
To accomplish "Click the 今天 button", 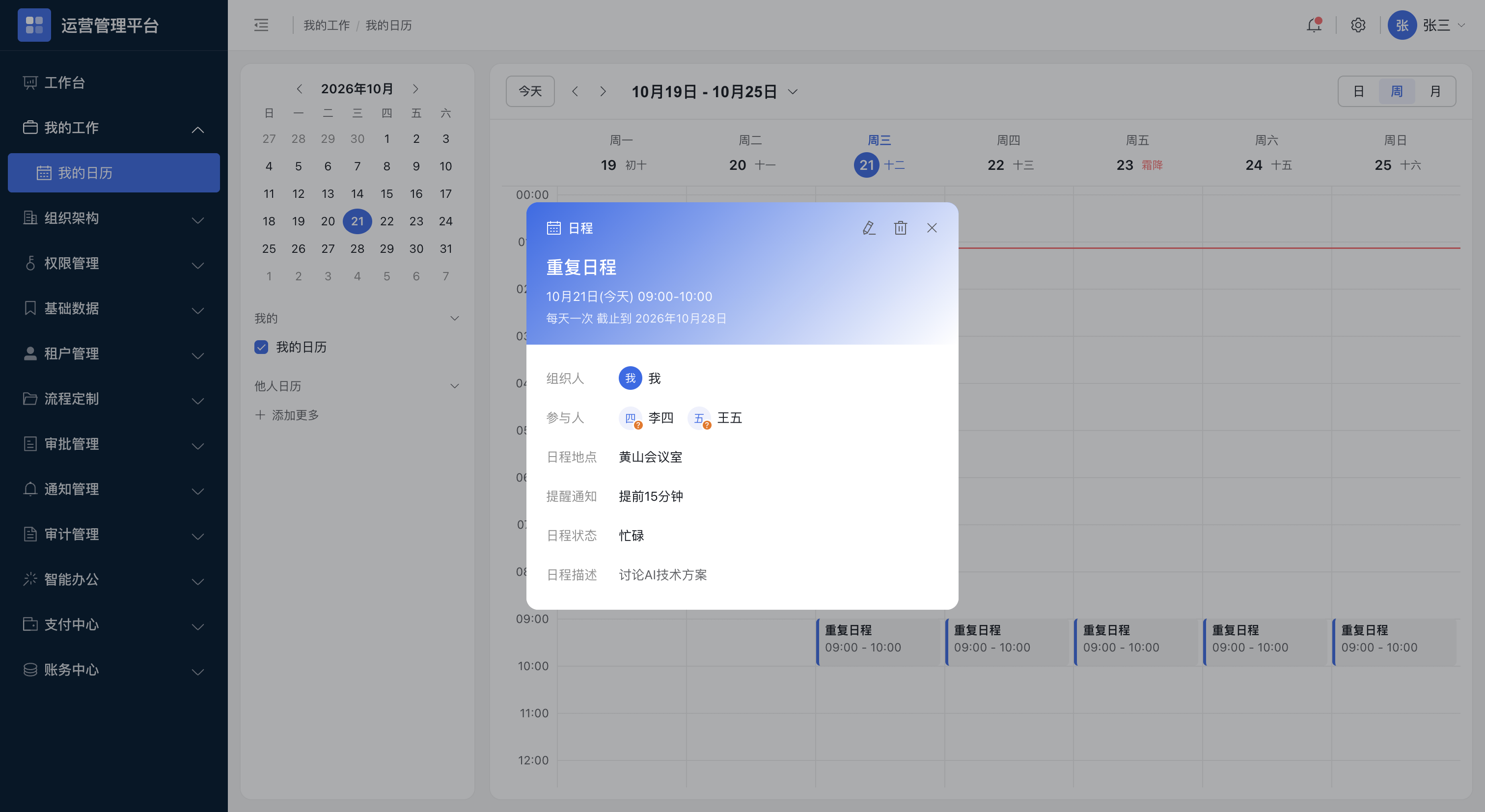I will (530, 91).
